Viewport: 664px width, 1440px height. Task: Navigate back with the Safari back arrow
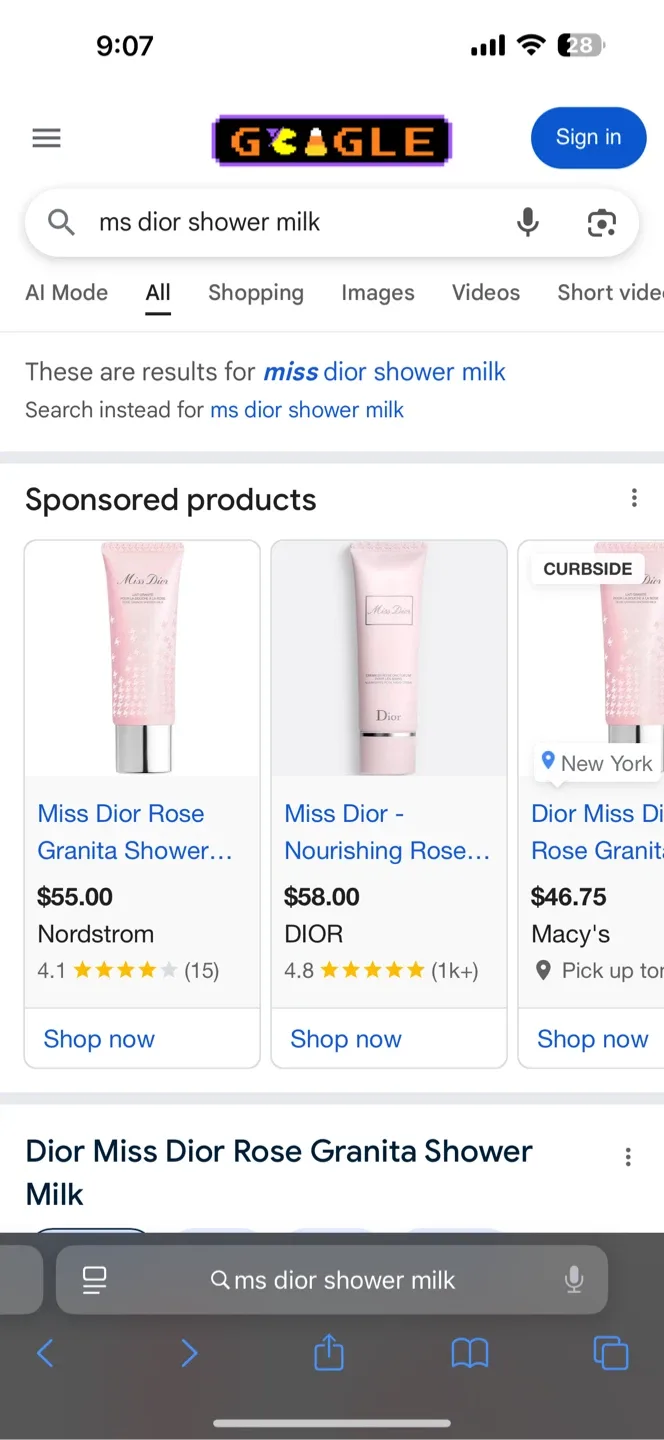pos(45,1353)
